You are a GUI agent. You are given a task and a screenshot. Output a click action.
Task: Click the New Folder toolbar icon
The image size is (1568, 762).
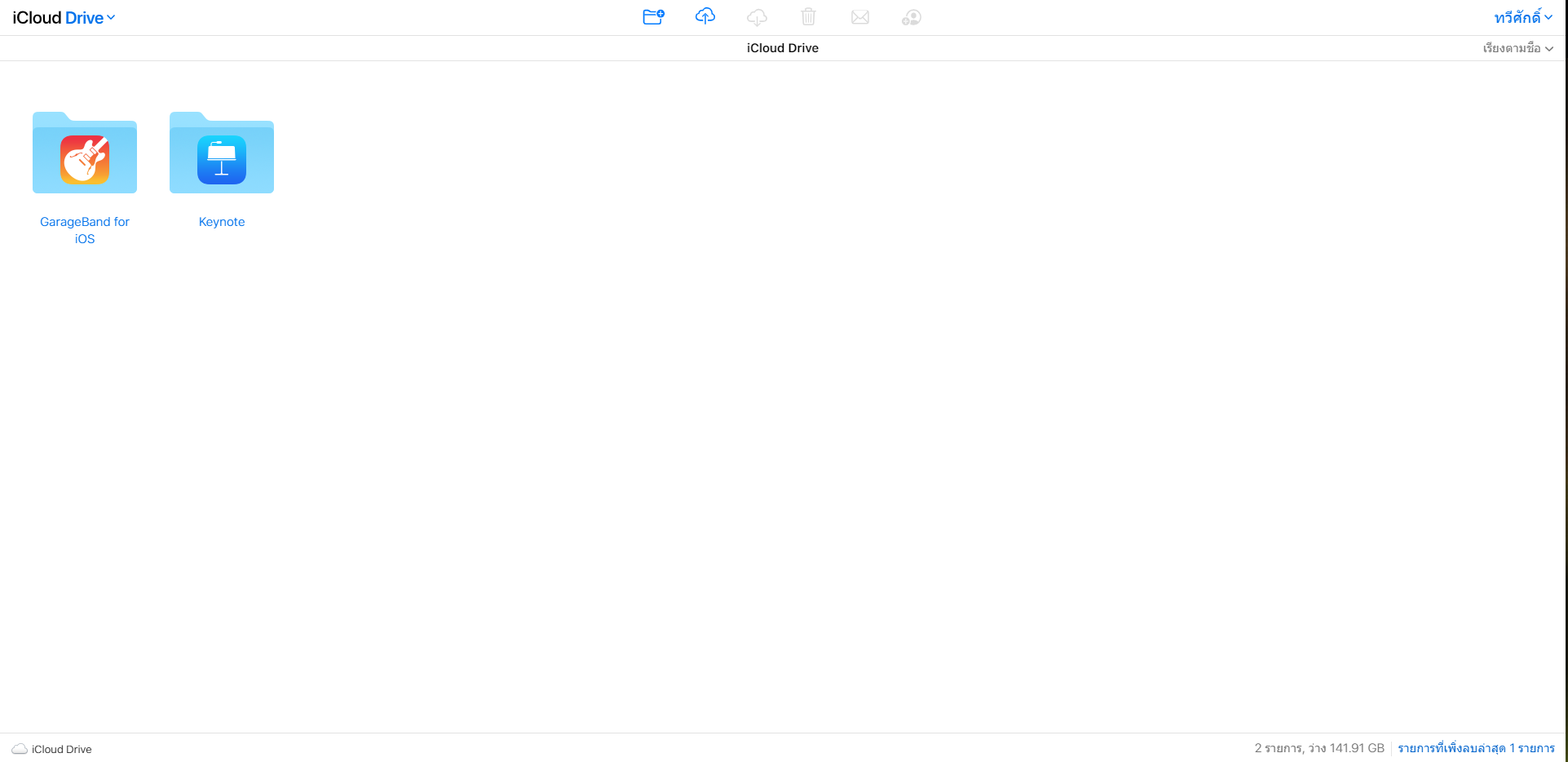pyautogui.click(x=653, y=17)
